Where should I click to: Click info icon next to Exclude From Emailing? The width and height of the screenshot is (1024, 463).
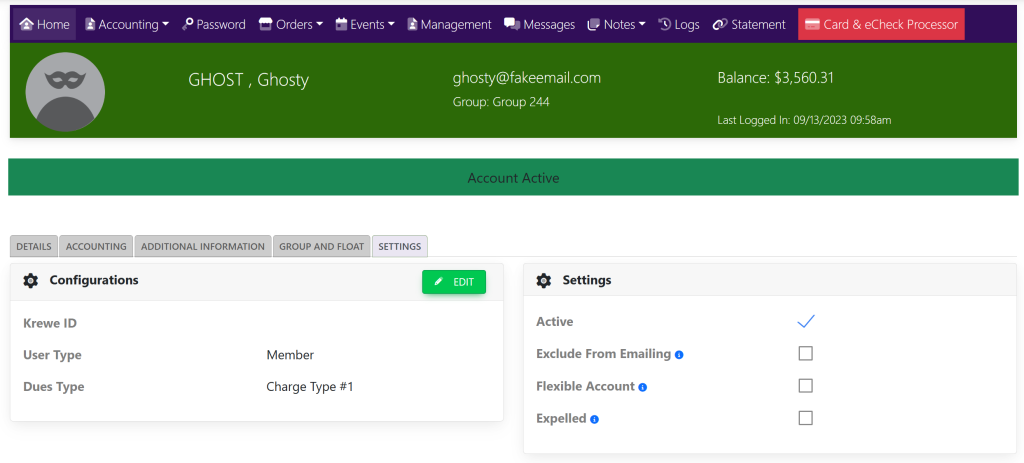679,355
